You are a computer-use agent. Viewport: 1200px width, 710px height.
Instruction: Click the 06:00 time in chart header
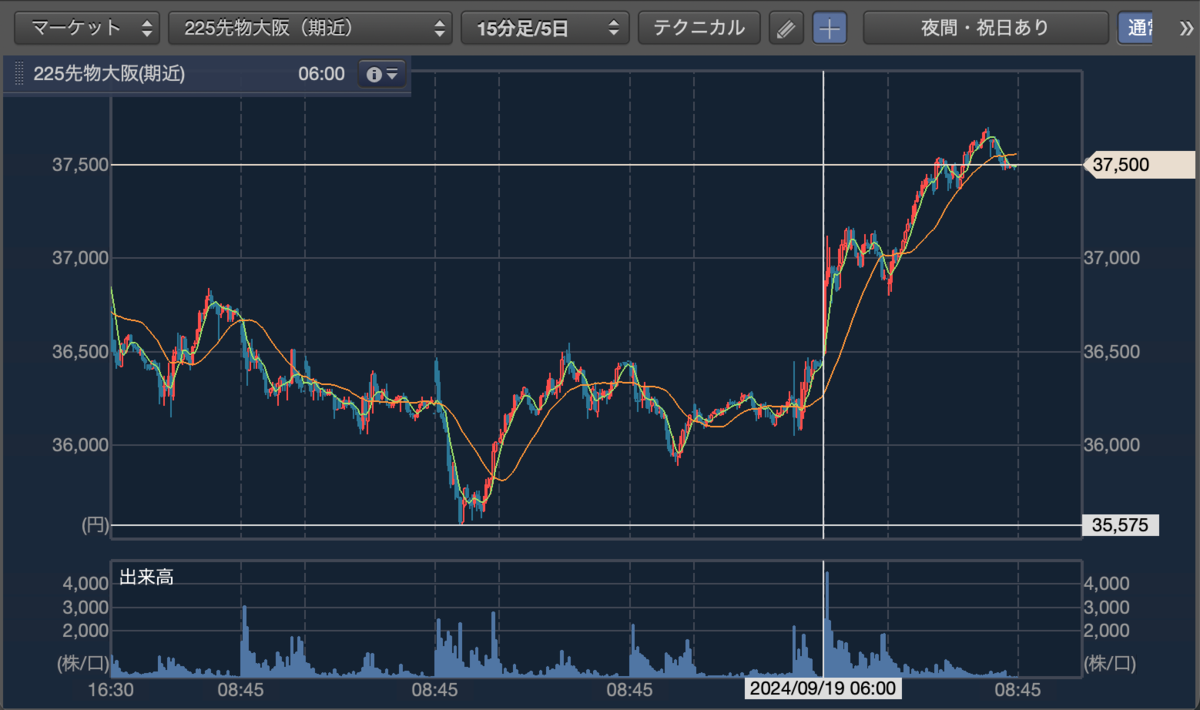pos(321,74)
